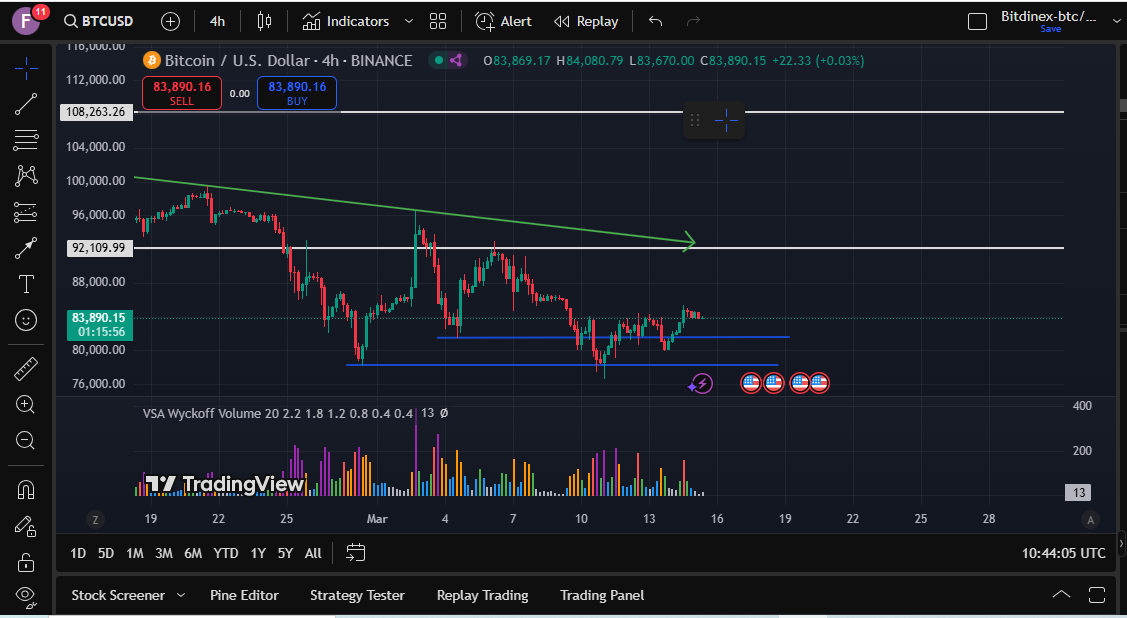
Task: Start bar Replay mode
Action: pyautogui.click(x=586, y=22)
